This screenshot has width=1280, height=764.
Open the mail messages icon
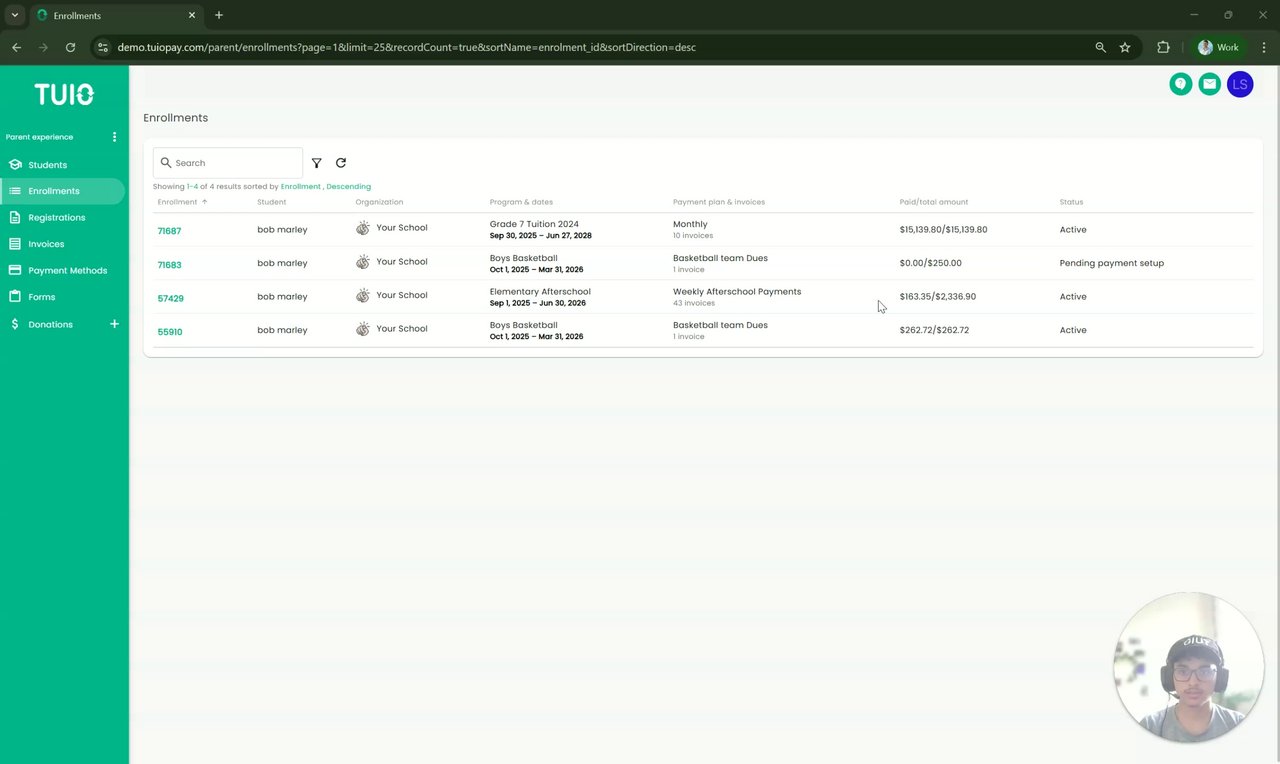(1210, 84)
